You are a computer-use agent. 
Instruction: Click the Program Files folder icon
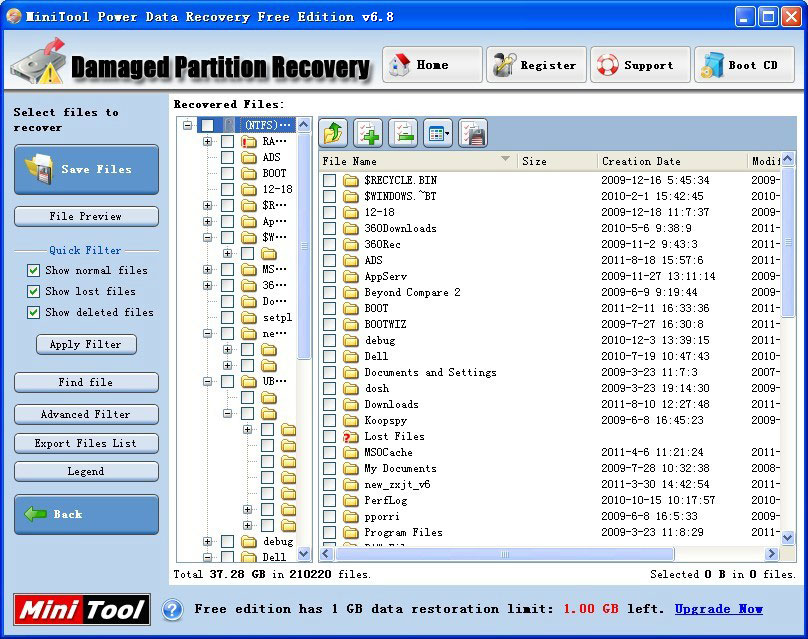point(351,532)
